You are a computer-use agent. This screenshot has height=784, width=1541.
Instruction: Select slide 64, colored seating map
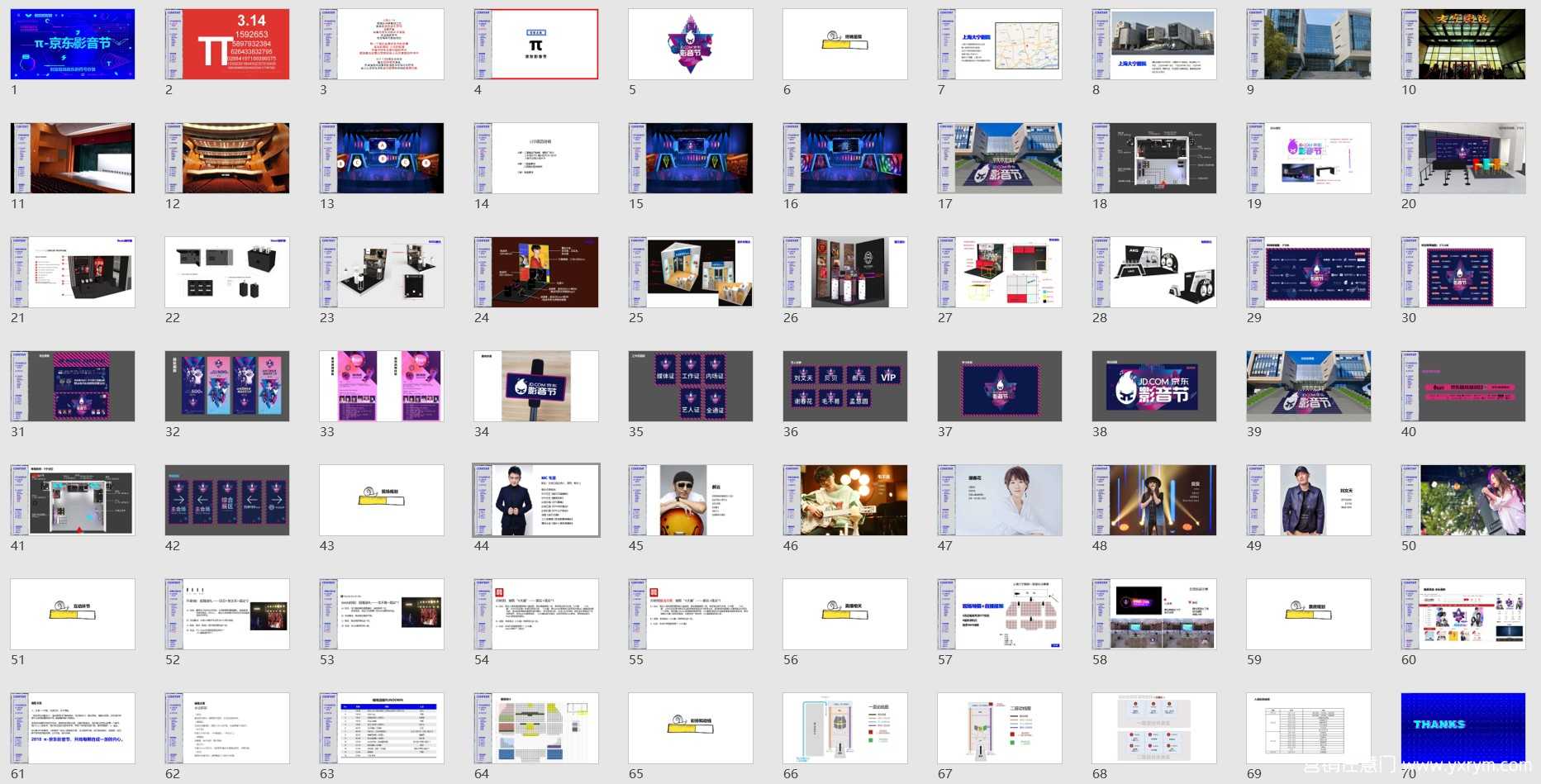click(x=536, y=729)
